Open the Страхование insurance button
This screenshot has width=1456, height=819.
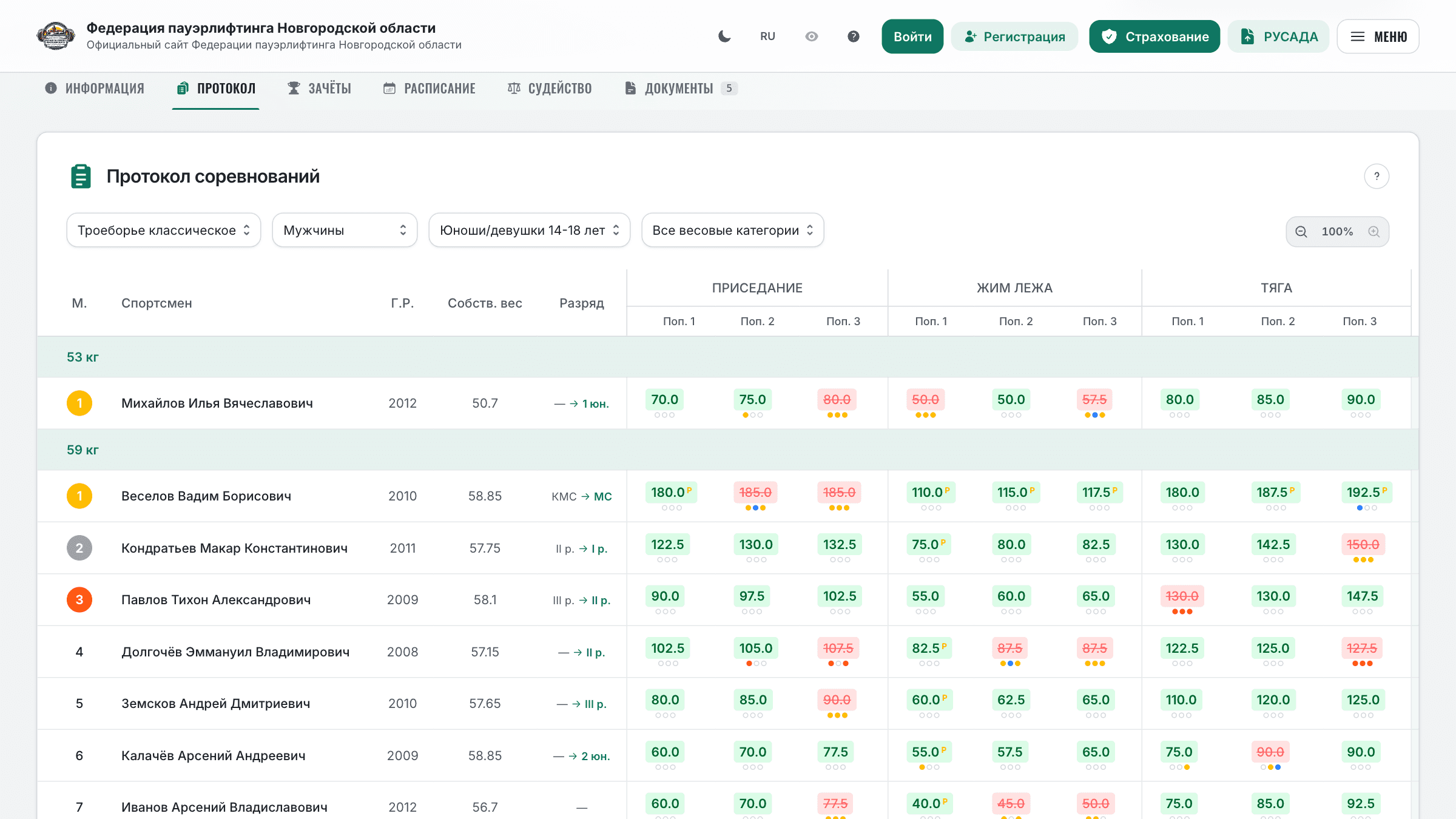tap(1154, 36)
